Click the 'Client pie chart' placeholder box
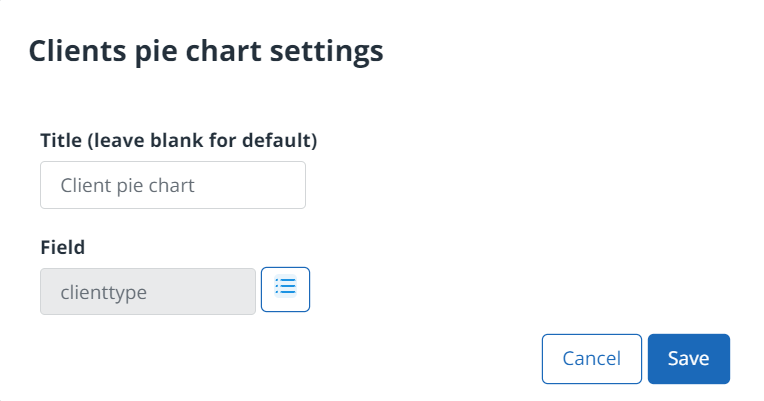Viewport: 764px width, 401px height. [172, 185]
